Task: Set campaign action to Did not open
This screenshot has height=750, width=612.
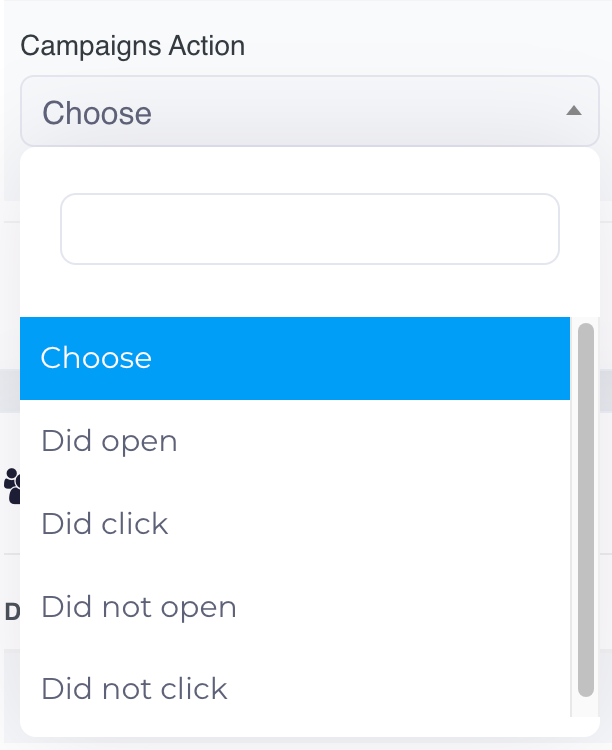Action: (139, 607)
